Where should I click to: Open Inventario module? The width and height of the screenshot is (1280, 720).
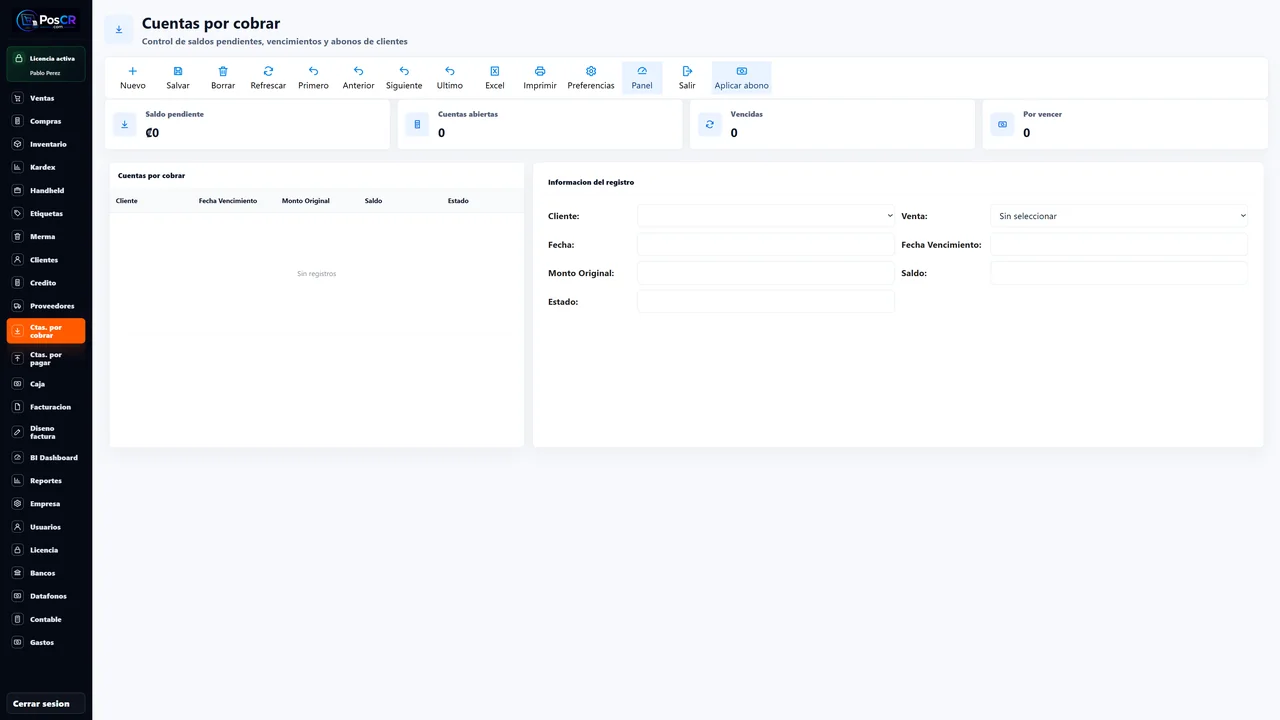[46, 144]
